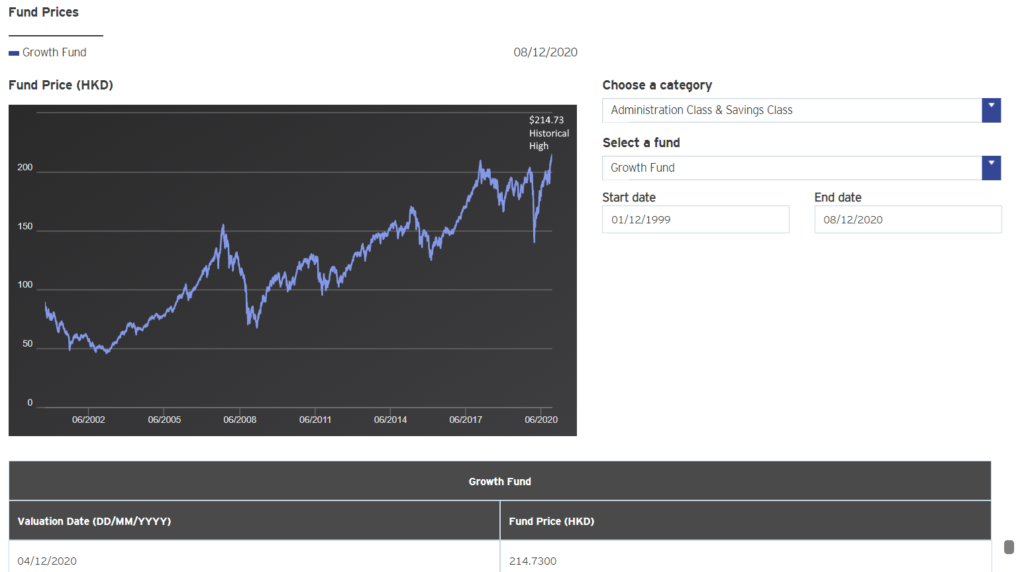Click the page scrollbar thumb

click(1009, 547)
